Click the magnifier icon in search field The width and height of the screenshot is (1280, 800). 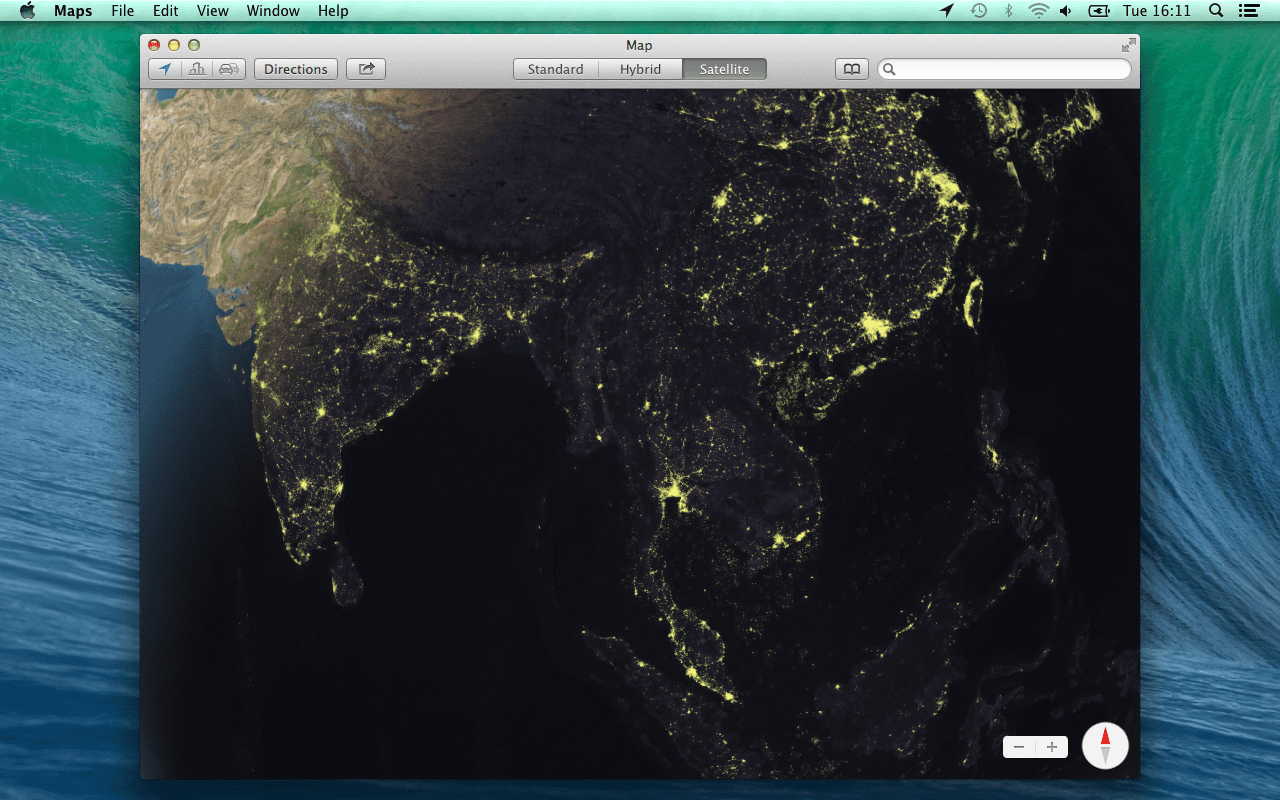889,69
